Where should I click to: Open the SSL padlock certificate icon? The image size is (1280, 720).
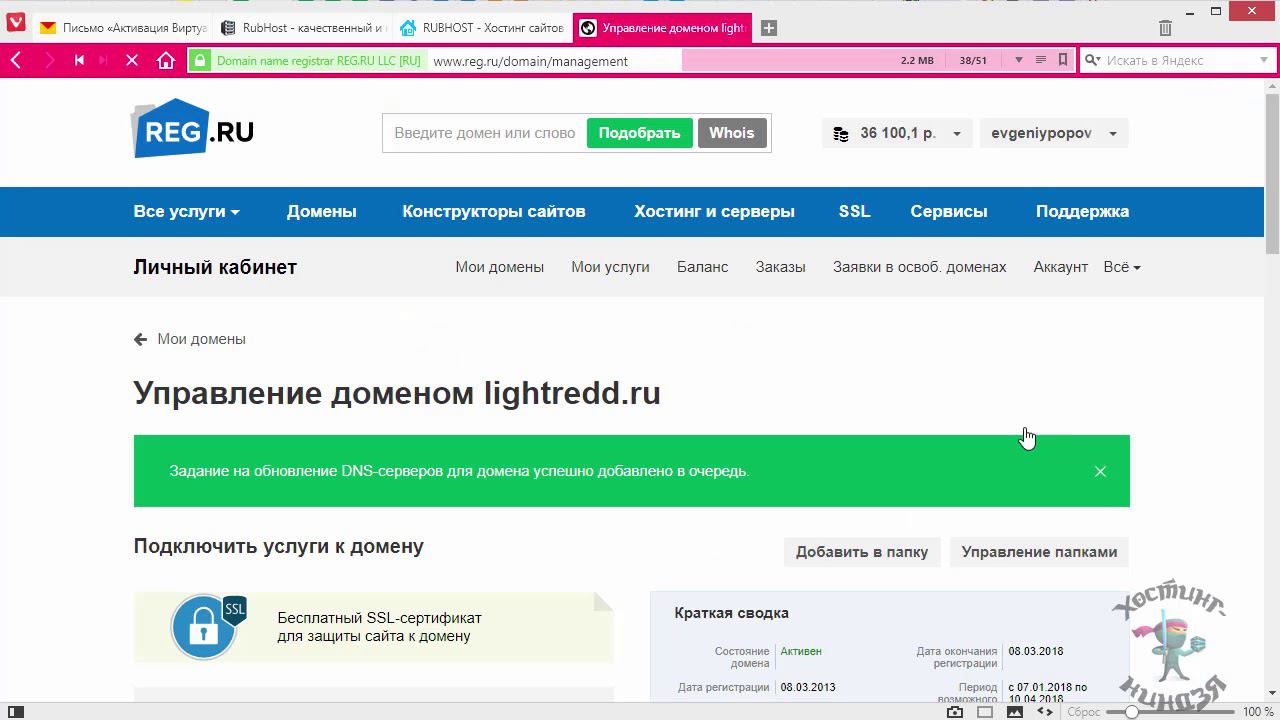tap(207, 627)
